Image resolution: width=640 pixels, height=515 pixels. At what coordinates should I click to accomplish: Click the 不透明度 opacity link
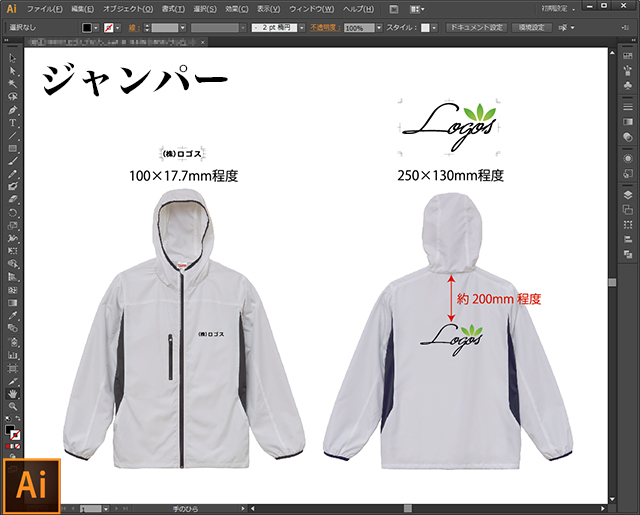pyautogui.click(x=325, y=28)
